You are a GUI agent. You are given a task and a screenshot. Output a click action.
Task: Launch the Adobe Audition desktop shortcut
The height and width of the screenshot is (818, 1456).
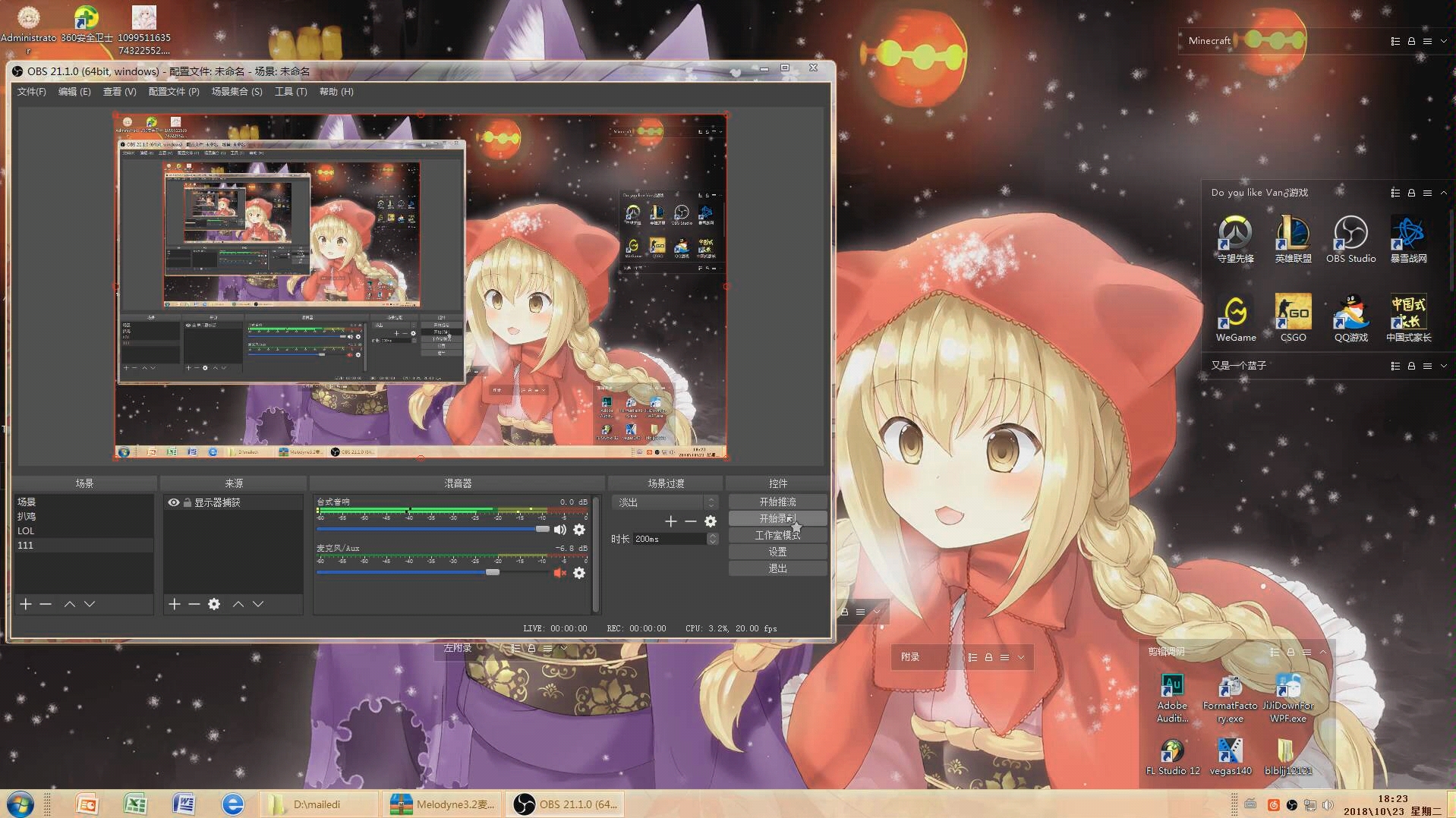(1172, 698)
